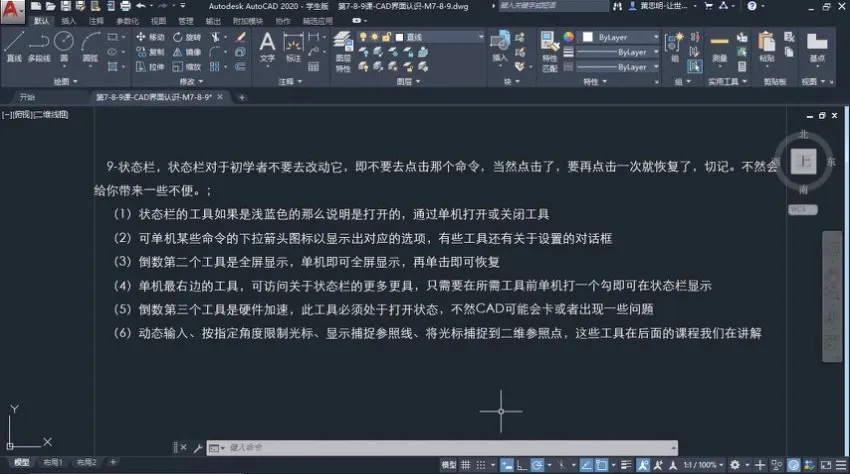Click the Rotate (旋转) tool
Viewport: 850px width, 474px height.
click(x=187, y=37)
